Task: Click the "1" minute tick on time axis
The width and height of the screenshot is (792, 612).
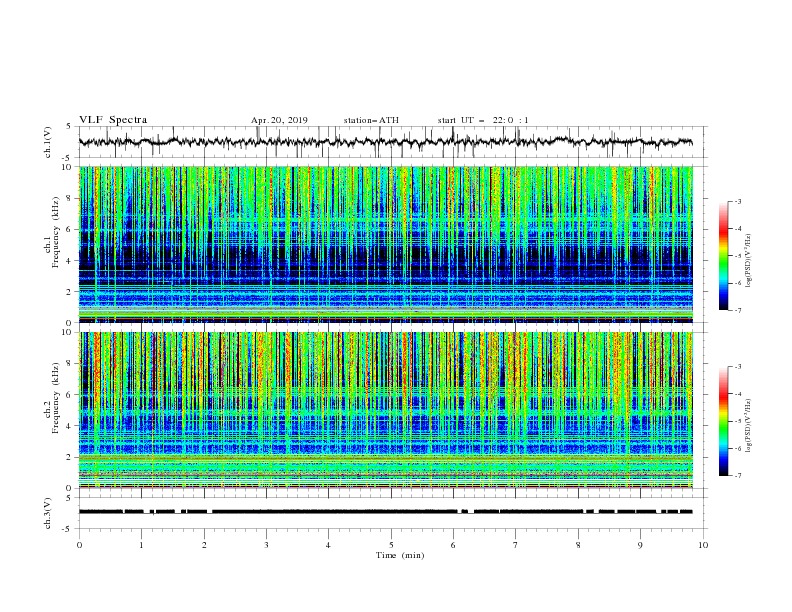Action: 141,545
